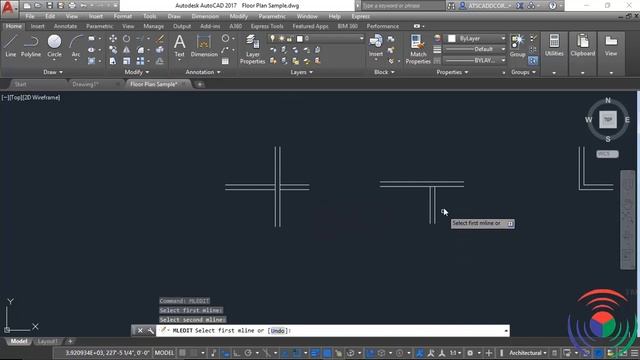Switch to the Drawing1 file tab
Viewport: 640px width, 360px height.
coord(85,84)
